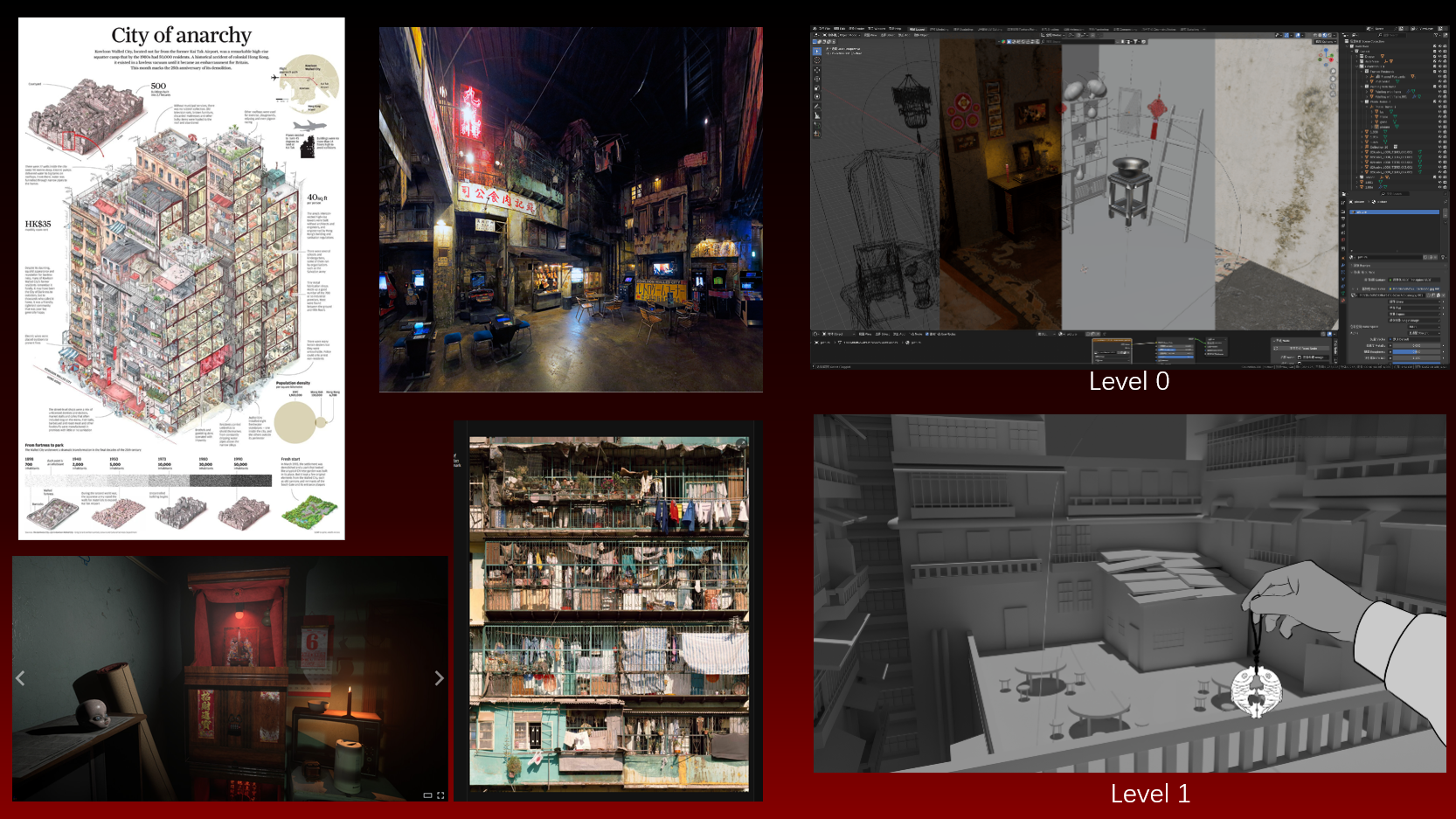
Task: Select the Image Texture node
Action: pyautogui.click(x=1112, y=351)
